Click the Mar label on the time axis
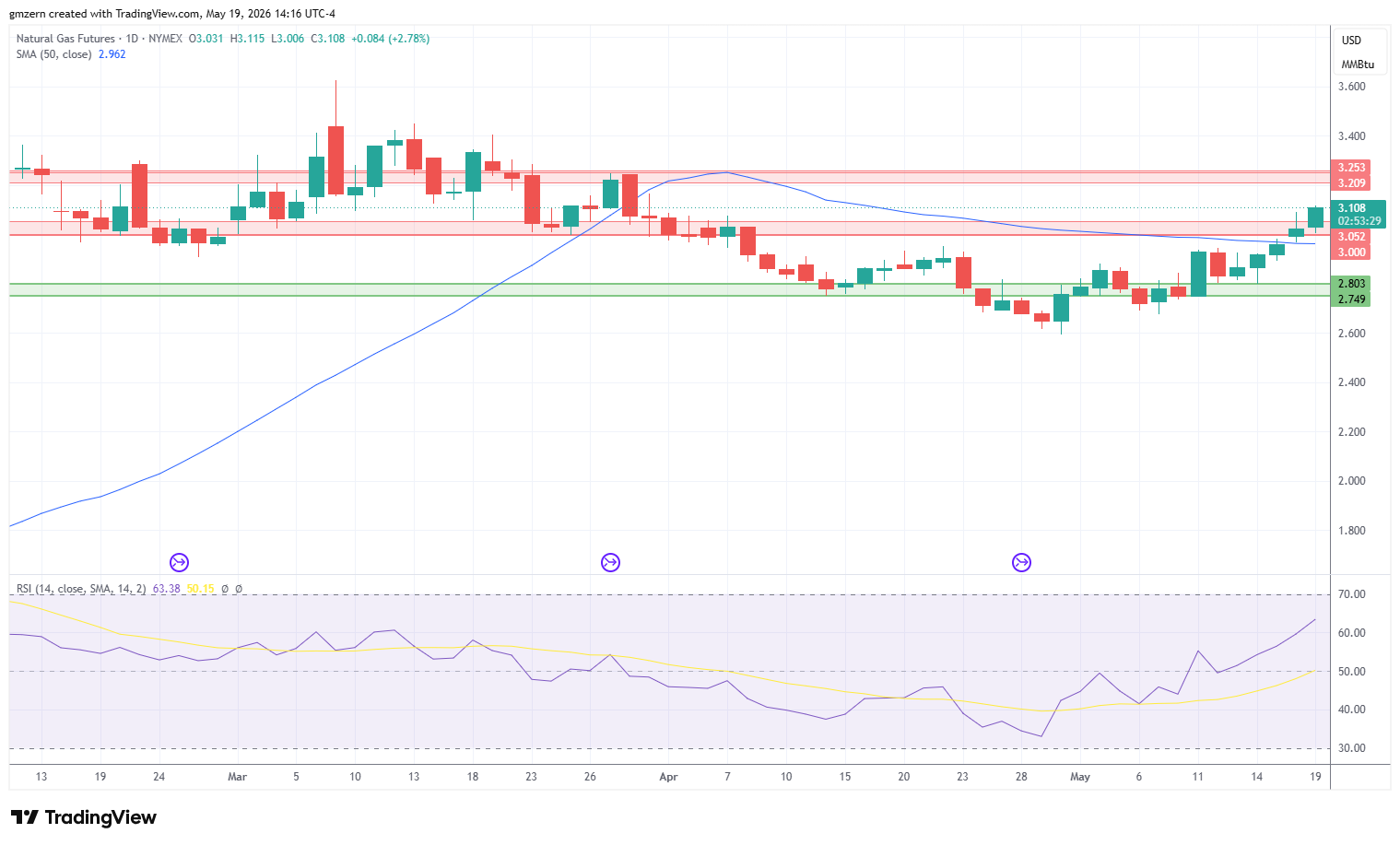Viewport: 1400px width, 845px height. pyautogui.click(x=237, y=777)
